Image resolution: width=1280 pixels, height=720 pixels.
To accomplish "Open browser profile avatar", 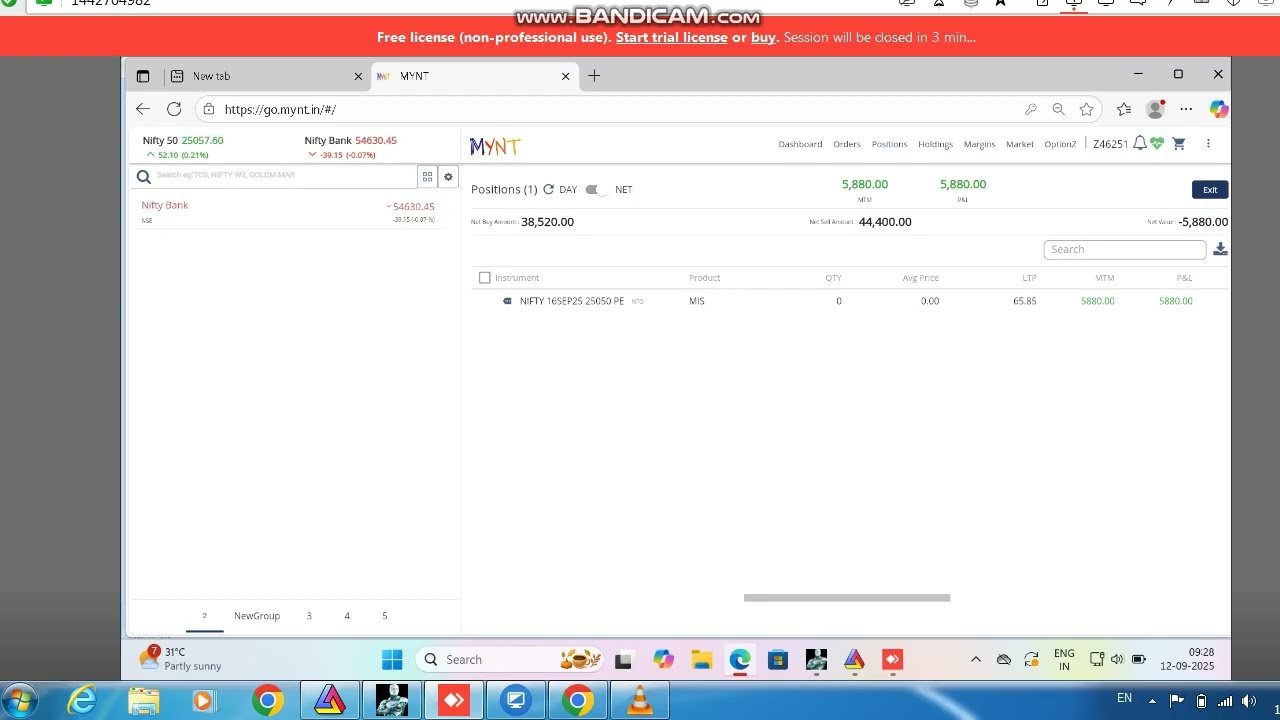I will (x=1155, y=109).
